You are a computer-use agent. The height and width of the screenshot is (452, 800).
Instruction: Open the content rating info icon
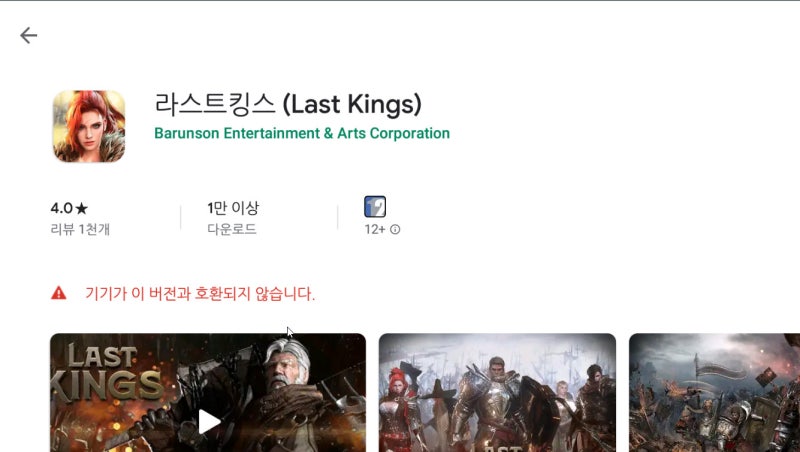point(395,230)
